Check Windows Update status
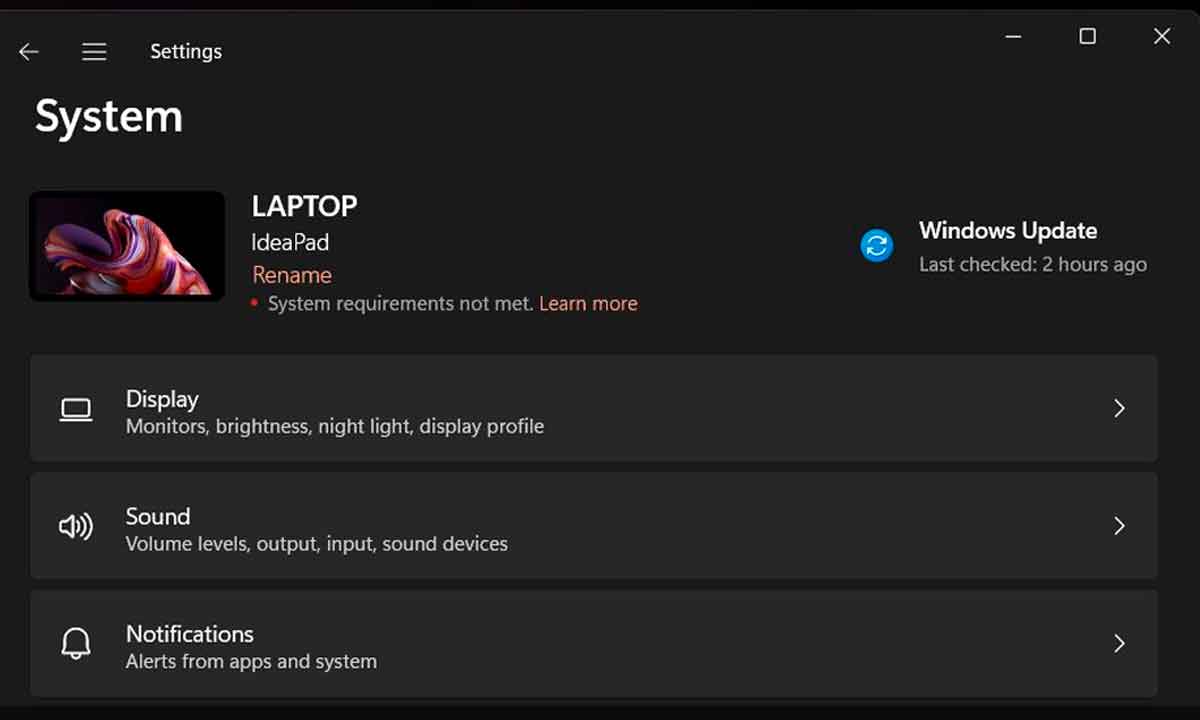1200x720 pixels. (x=1008, y=230)
